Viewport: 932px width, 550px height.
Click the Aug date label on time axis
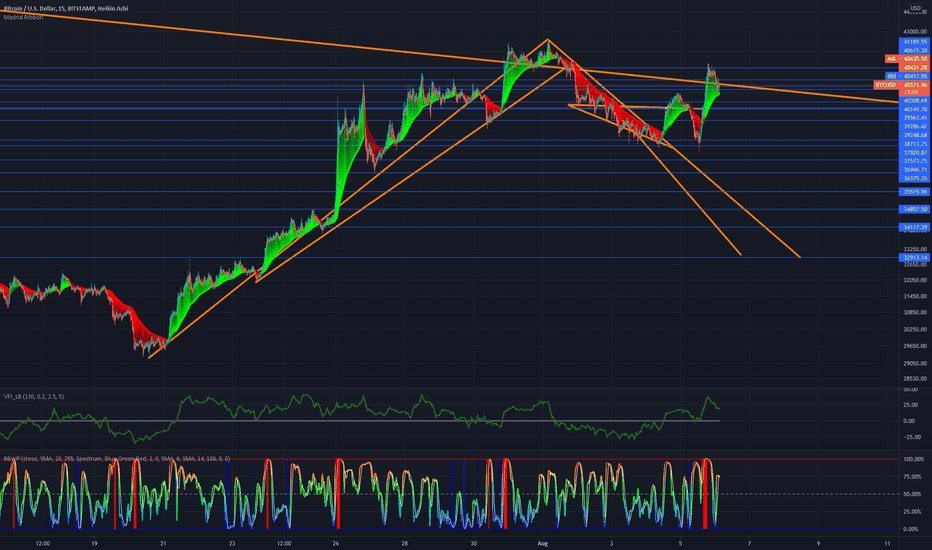[x=542, y=543]
